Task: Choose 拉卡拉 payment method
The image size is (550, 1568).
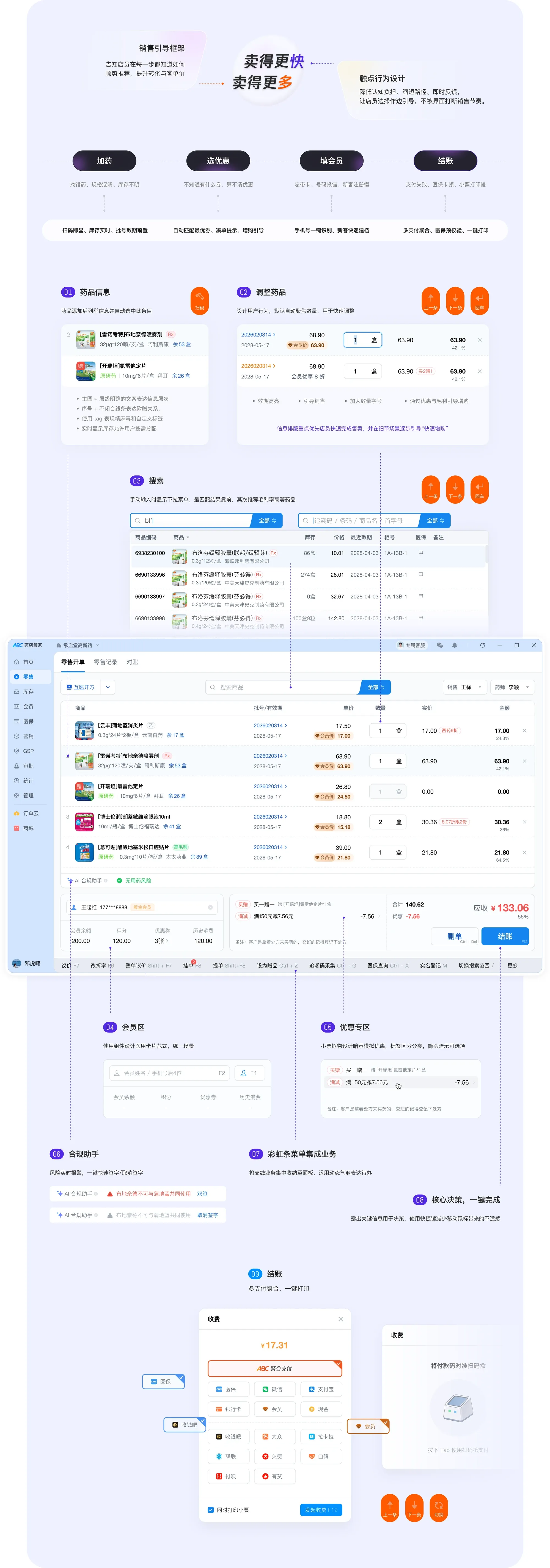Action: [x=321, y=1437]
